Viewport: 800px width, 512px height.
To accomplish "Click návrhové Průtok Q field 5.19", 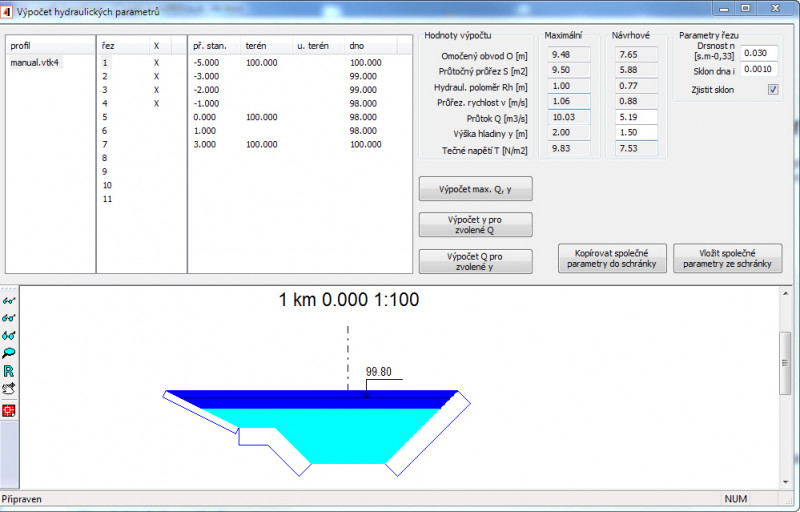I will click(x=636, y=117).
